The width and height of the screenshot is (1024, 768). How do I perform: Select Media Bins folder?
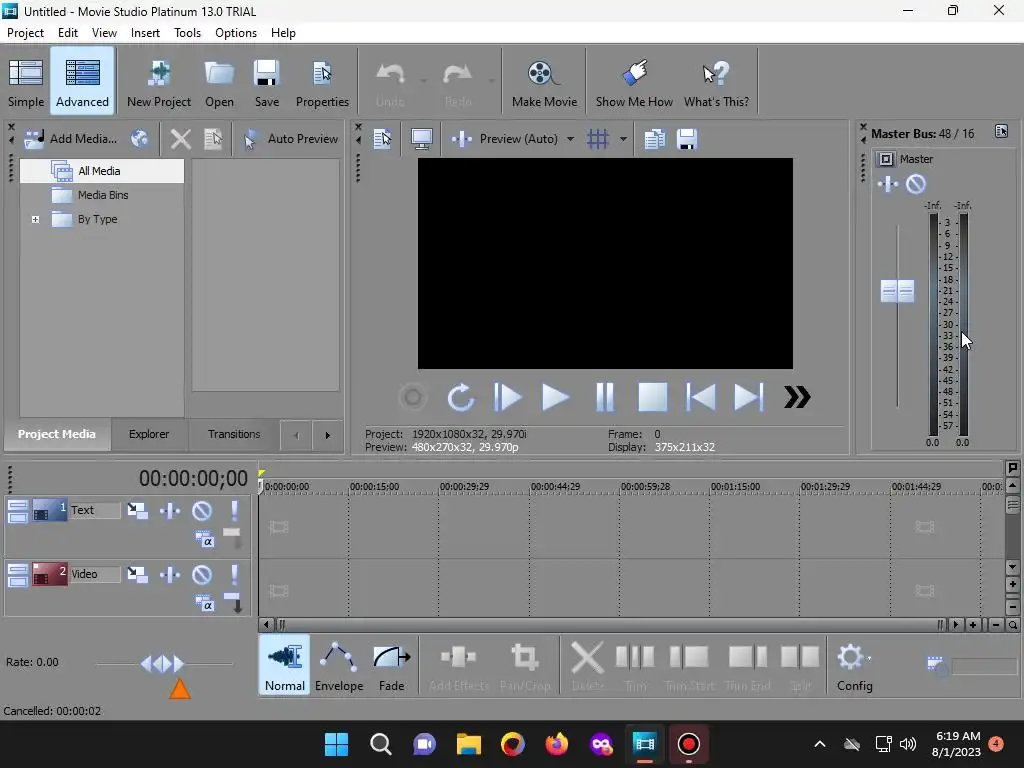click(103, 195)
